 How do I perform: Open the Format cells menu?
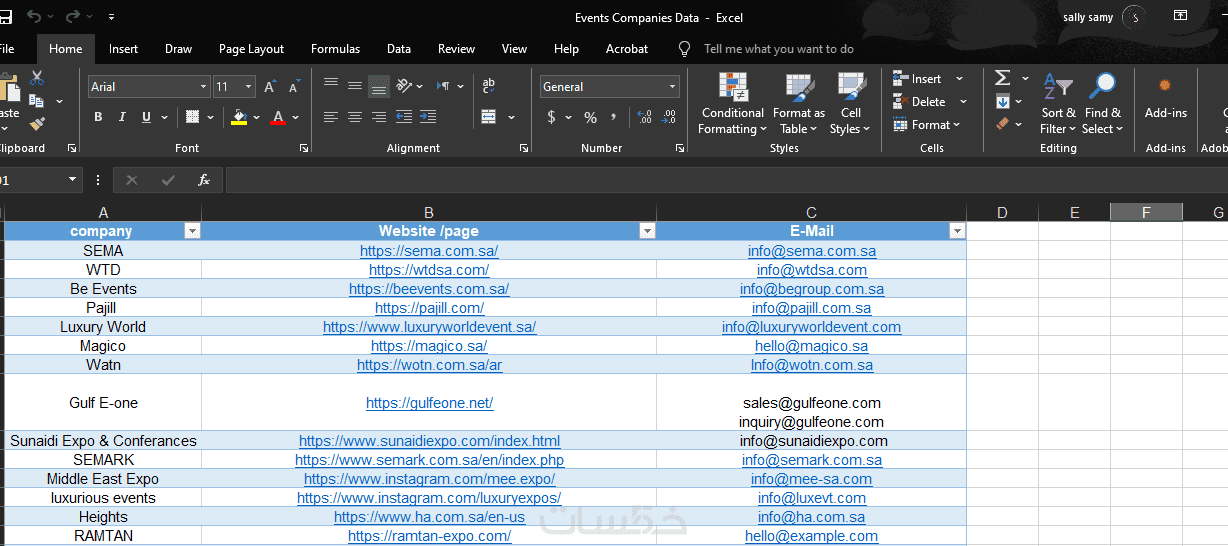[x=926, y=125]
